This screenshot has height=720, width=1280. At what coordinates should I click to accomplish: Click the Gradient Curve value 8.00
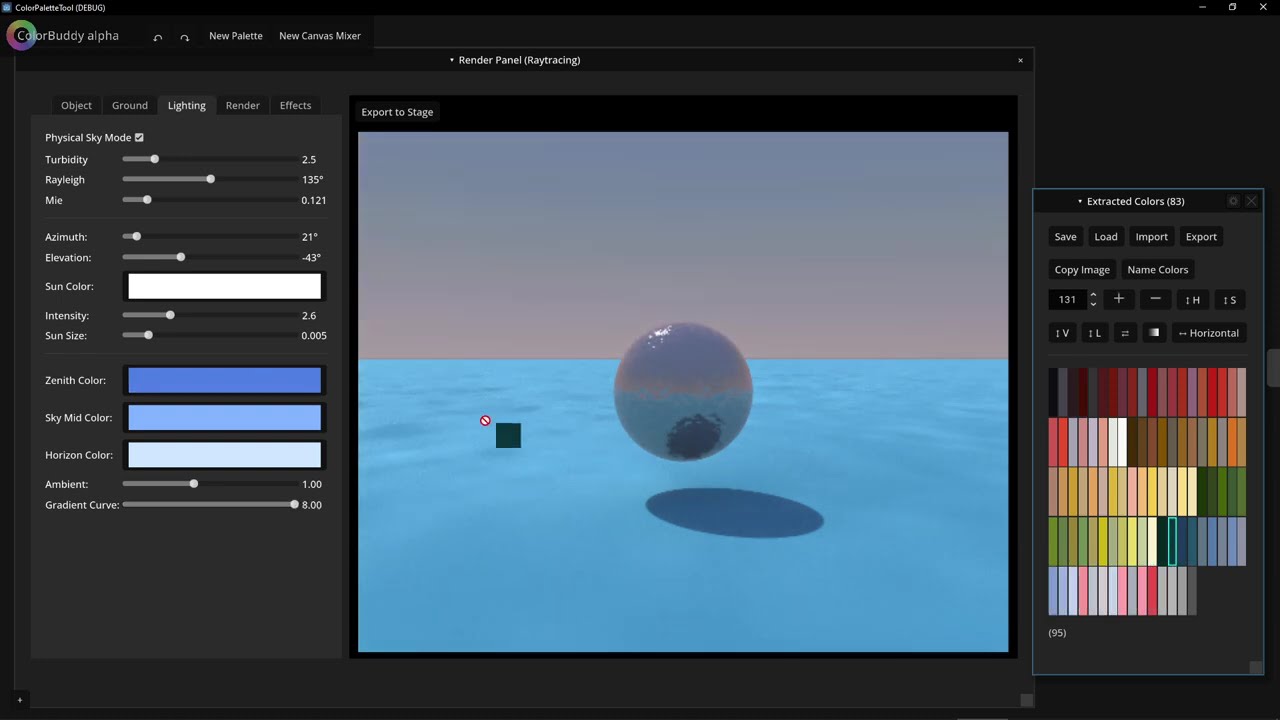click(312, 505)
